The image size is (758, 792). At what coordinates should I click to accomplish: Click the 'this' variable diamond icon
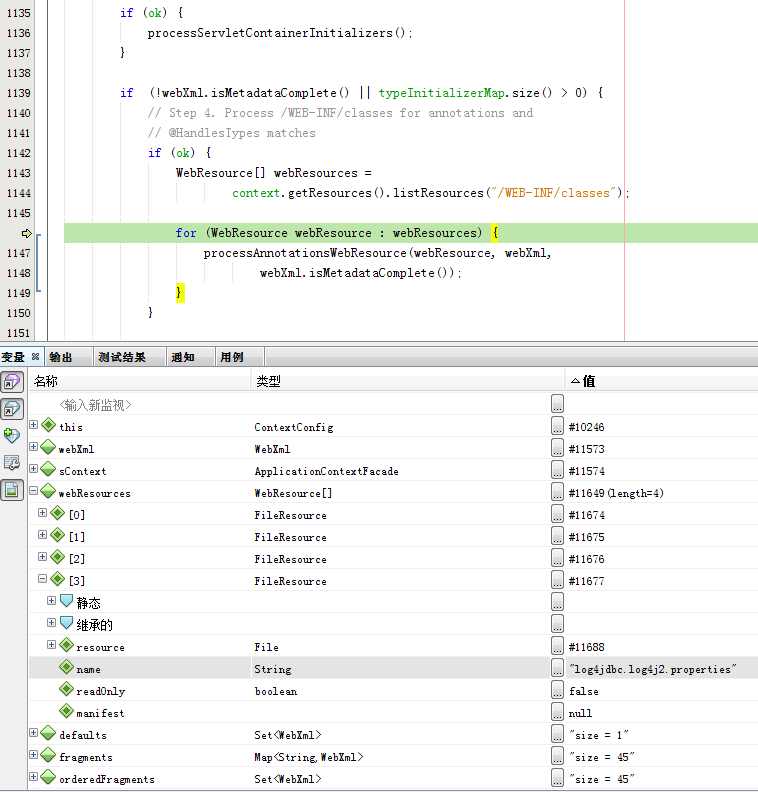48,425
